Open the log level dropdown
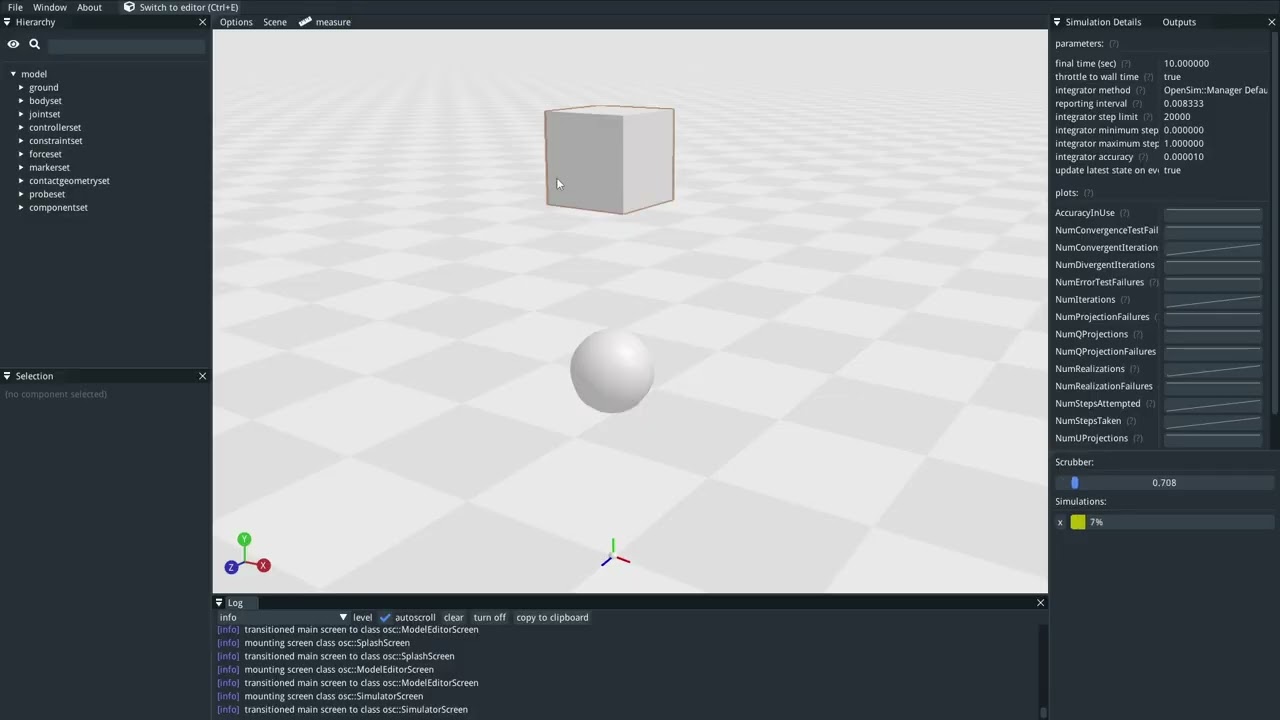 pyautogui.click(x=284, y=618)
